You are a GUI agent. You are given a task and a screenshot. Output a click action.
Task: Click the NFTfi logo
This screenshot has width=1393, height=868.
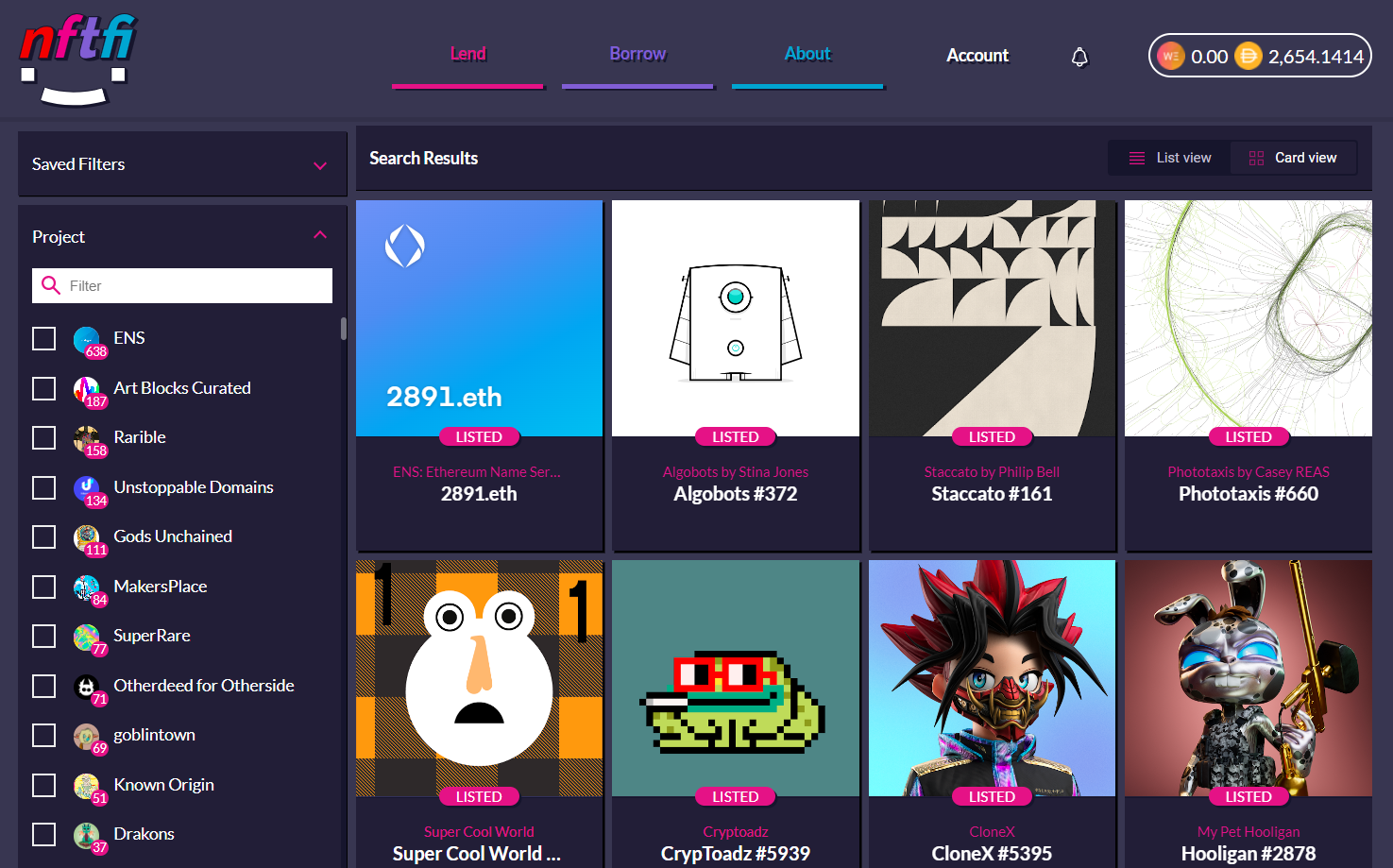point(77,60)
